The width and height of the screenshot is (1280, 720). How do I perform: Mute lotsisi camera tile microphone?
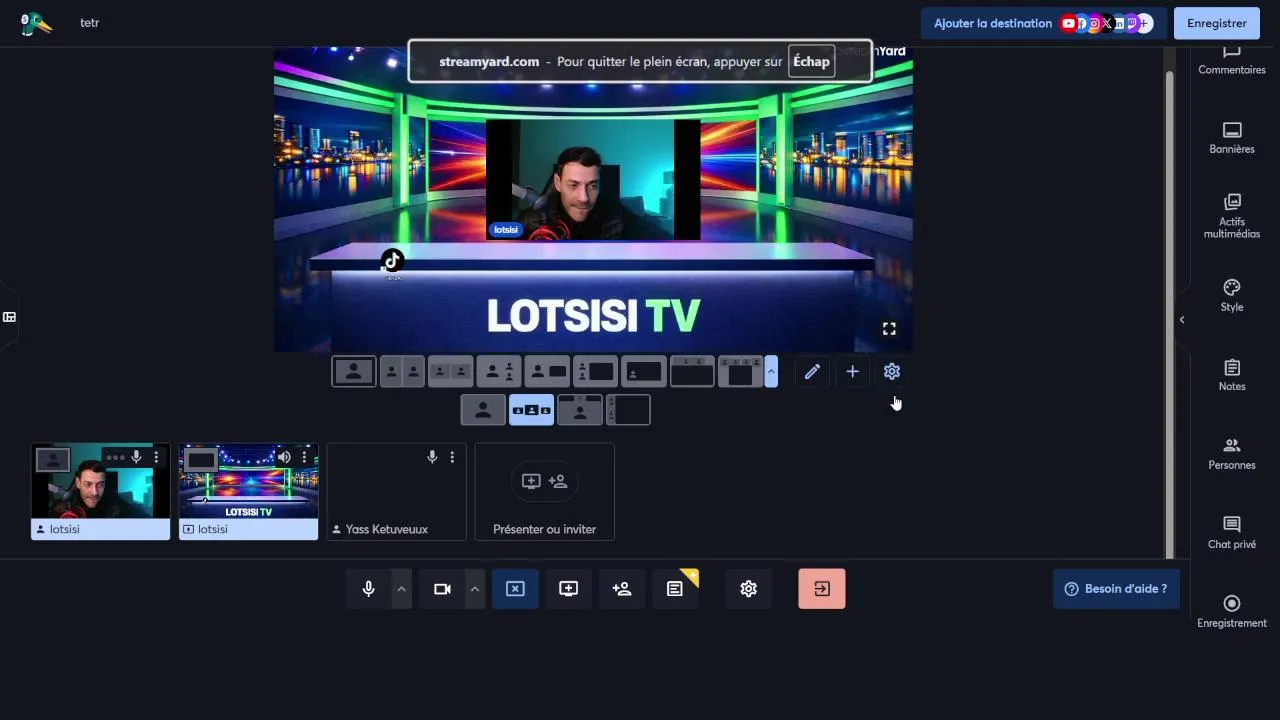[136, 457]
